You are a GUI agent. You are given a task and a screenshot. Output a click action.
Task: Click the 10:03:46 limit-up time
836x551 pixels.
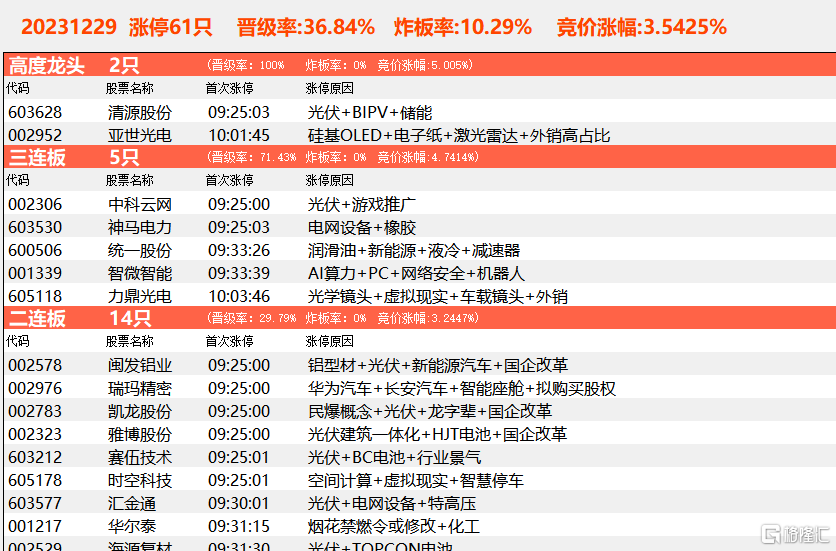pos(239,296)
